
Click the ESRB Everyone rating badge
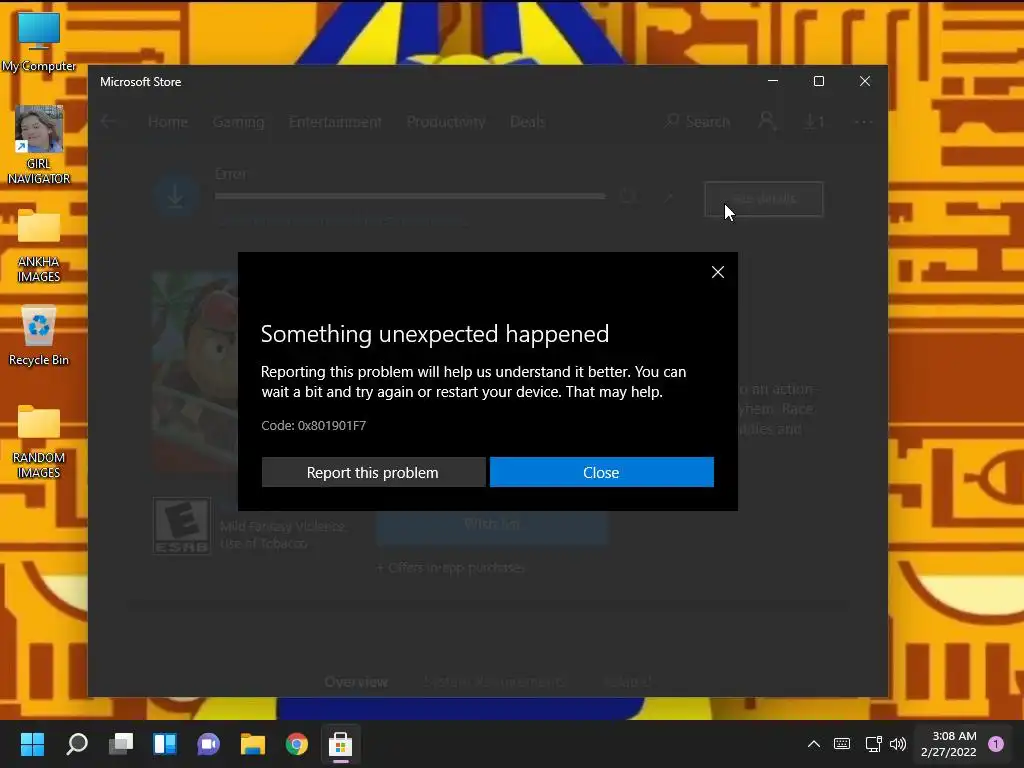click(182, 526)
